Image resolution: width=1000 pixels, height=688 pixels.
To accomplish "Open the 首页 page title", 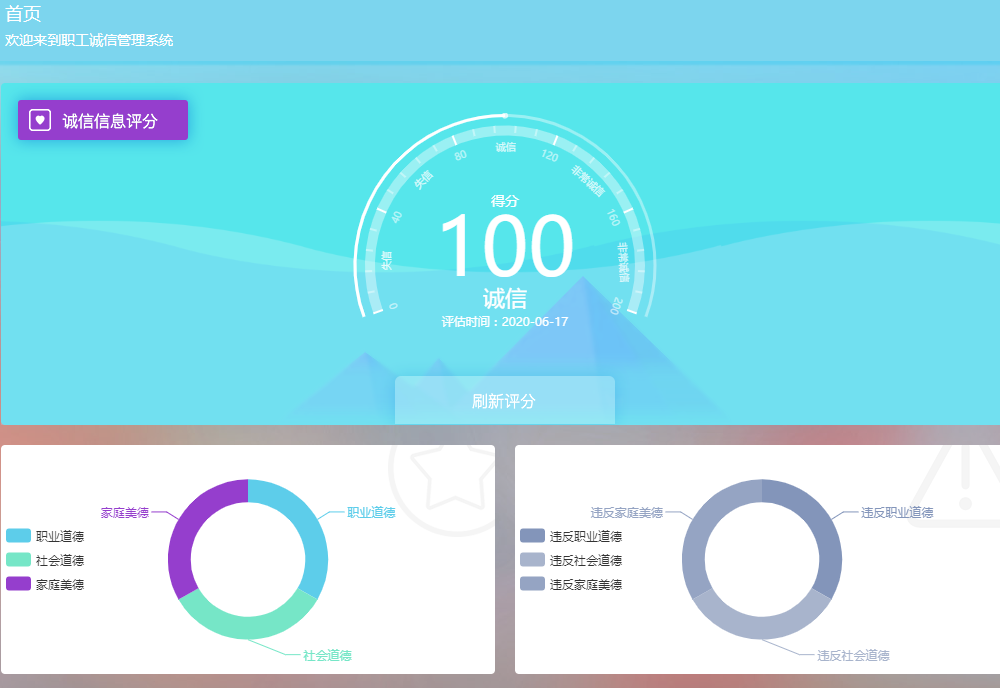I will [23, 14].
